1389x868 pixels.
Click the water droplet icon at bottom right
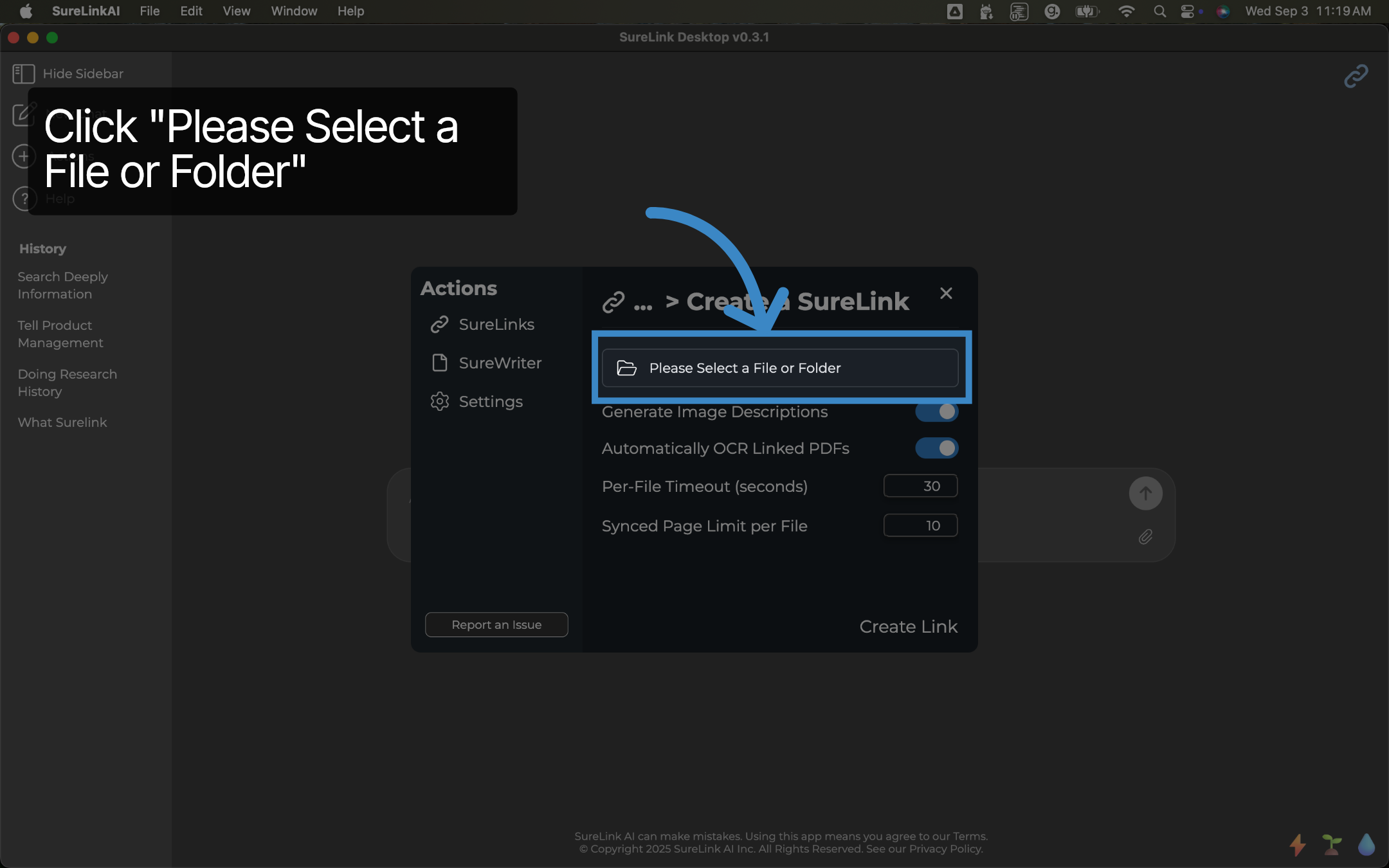(1366, 845)
